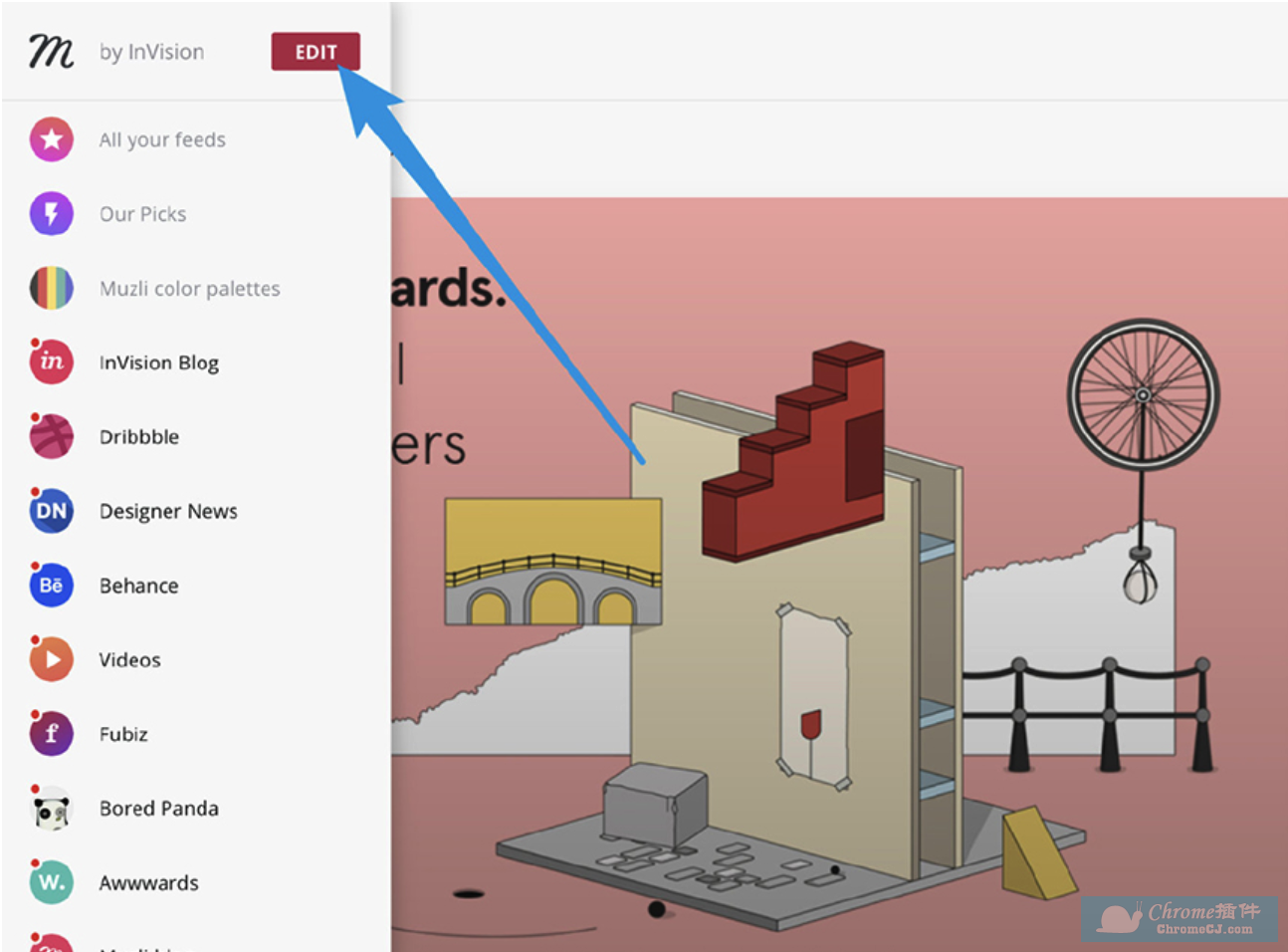The image size is (1288, 952).
Task: Open the Muzli color palettes swatch icon
Action: pyautogui.click(x=52, y=288)
